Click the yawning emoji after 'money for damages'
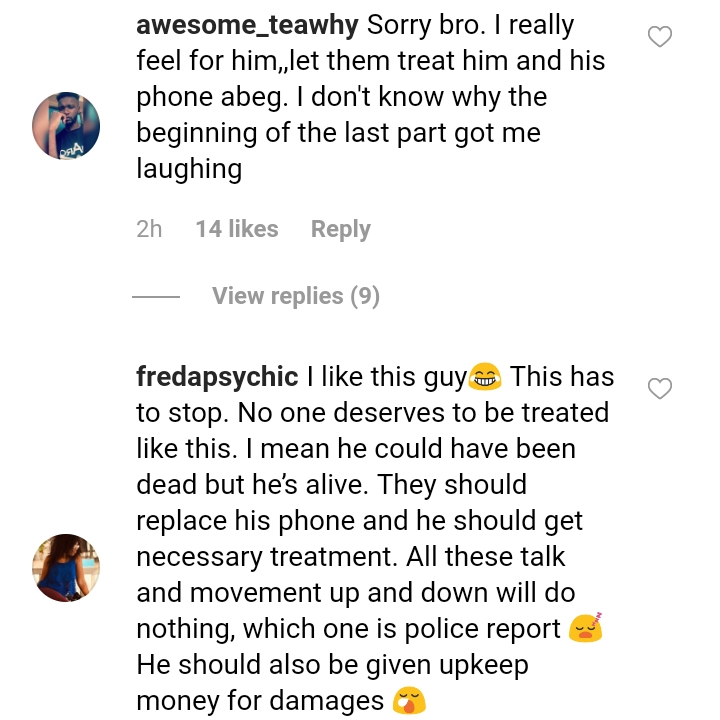This screenshot has height=720, width=720. [409, 701]
